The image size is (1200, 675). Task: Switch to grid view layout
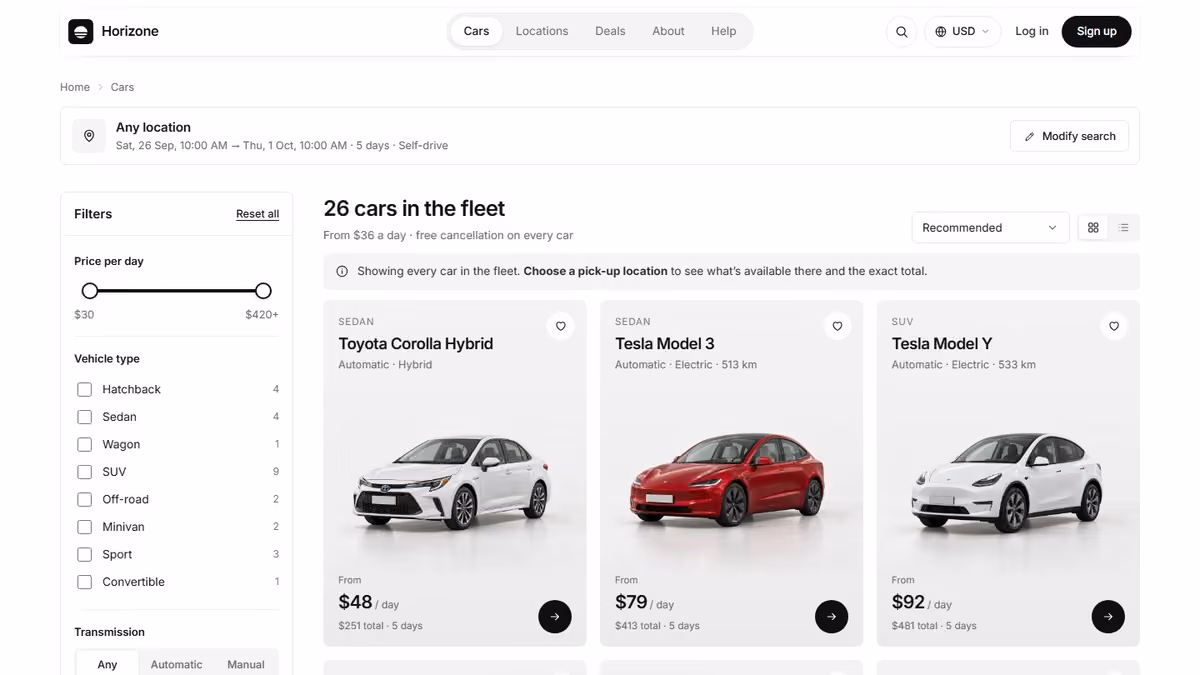pos(1093,228)
